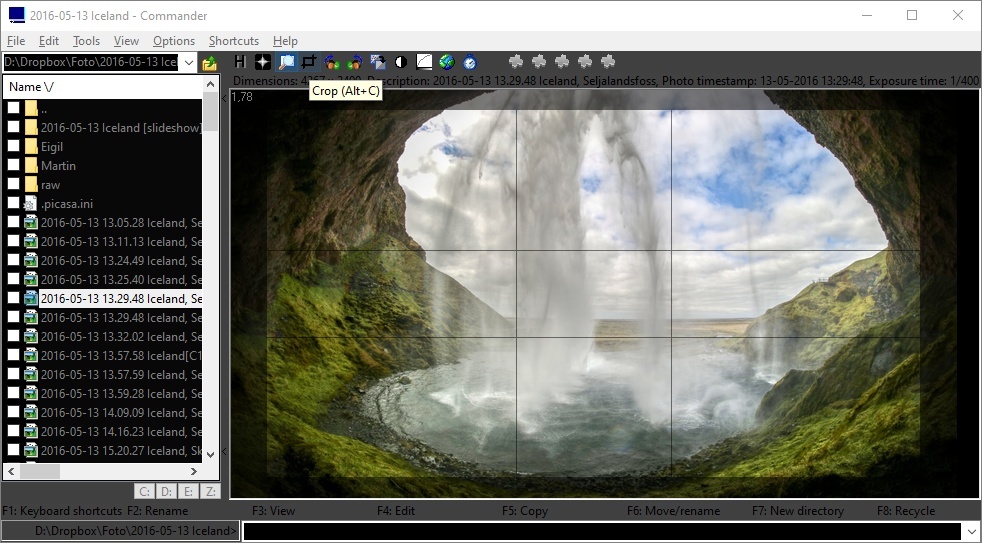The width and height of the screenshot is (982, 543).
Task: Click scroll-right arrow of file list
Action: (x=194, y=471)
